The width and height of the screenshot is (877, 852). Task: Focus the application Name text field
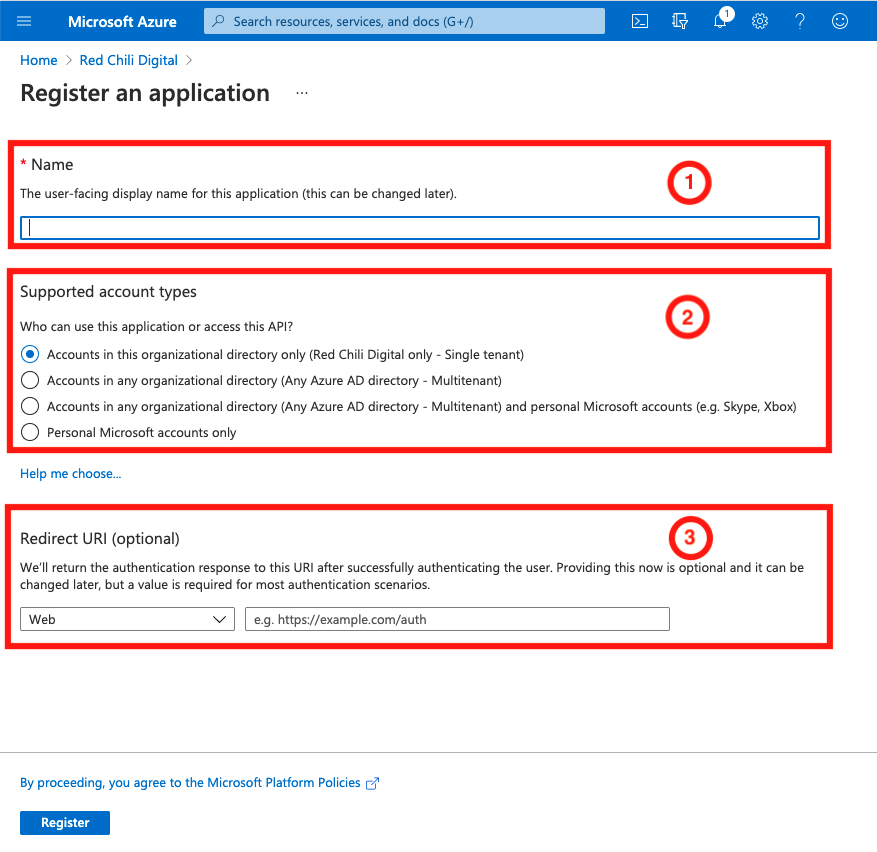[420, 228]
